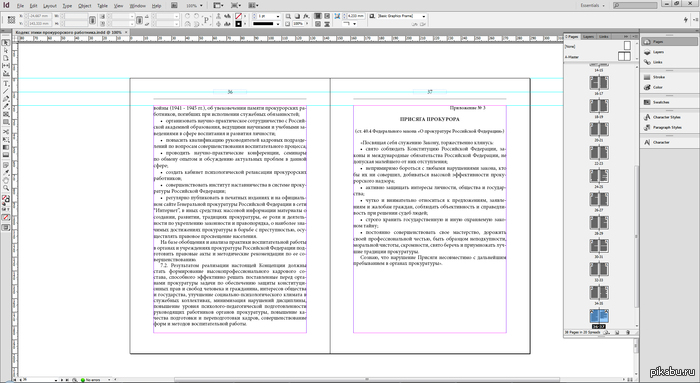Select the Direct Selection tool

click(x=6, y=50)
